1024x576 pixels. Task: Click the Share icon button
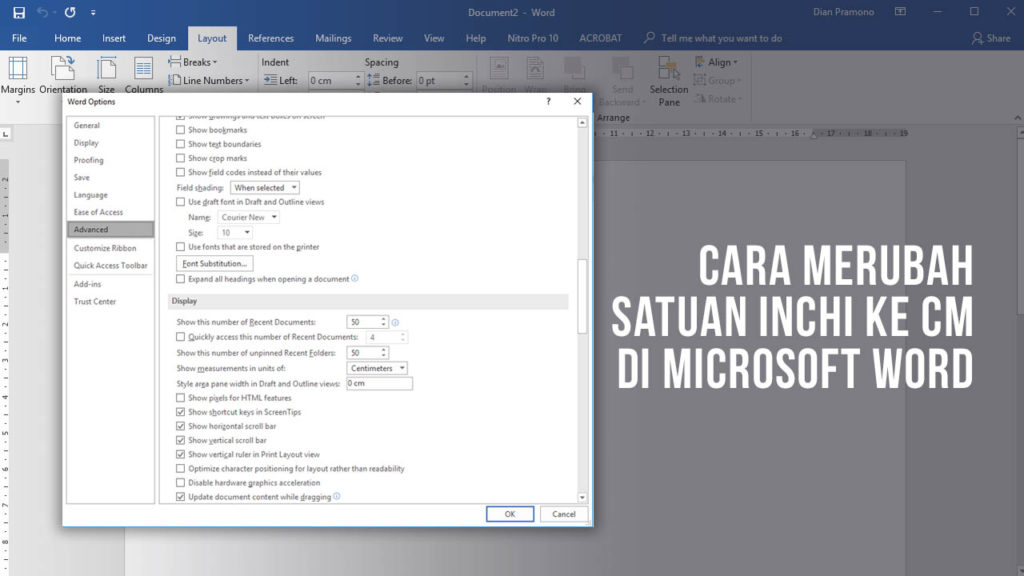pos(991,39)
